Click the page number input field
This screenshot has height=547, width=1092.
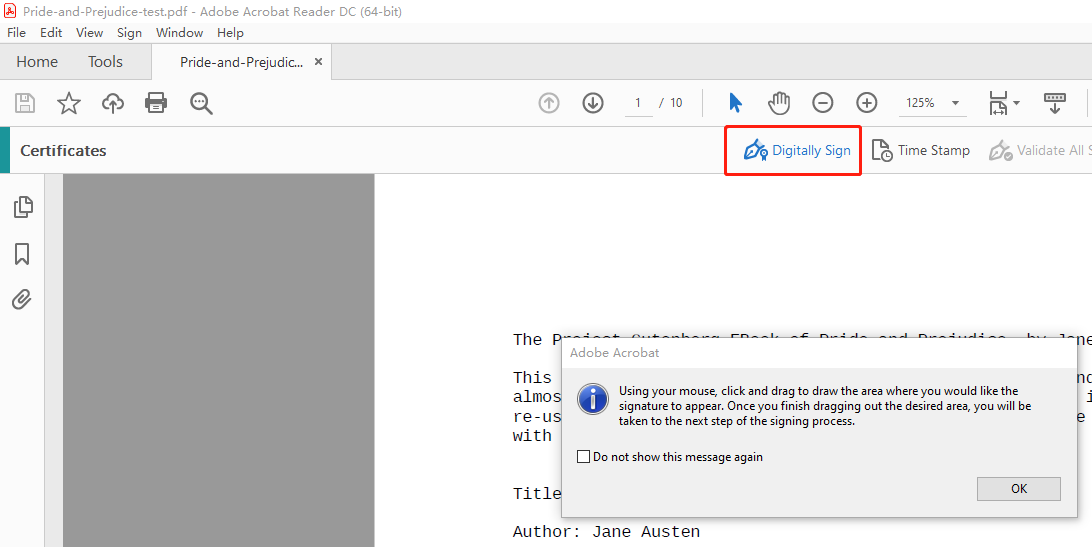[x=637, y=103]
